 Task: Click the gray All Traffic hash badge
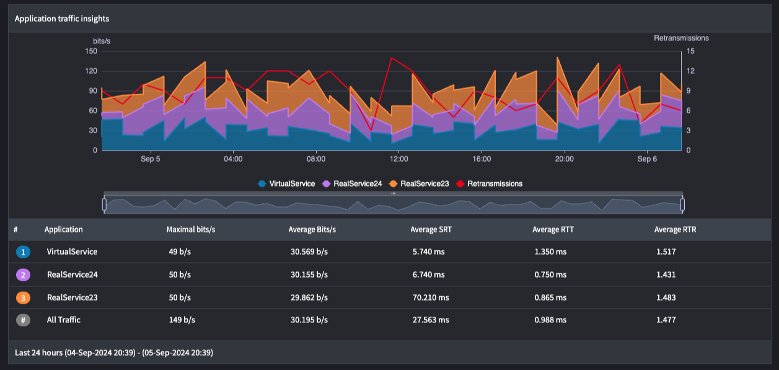pos(23,320)
